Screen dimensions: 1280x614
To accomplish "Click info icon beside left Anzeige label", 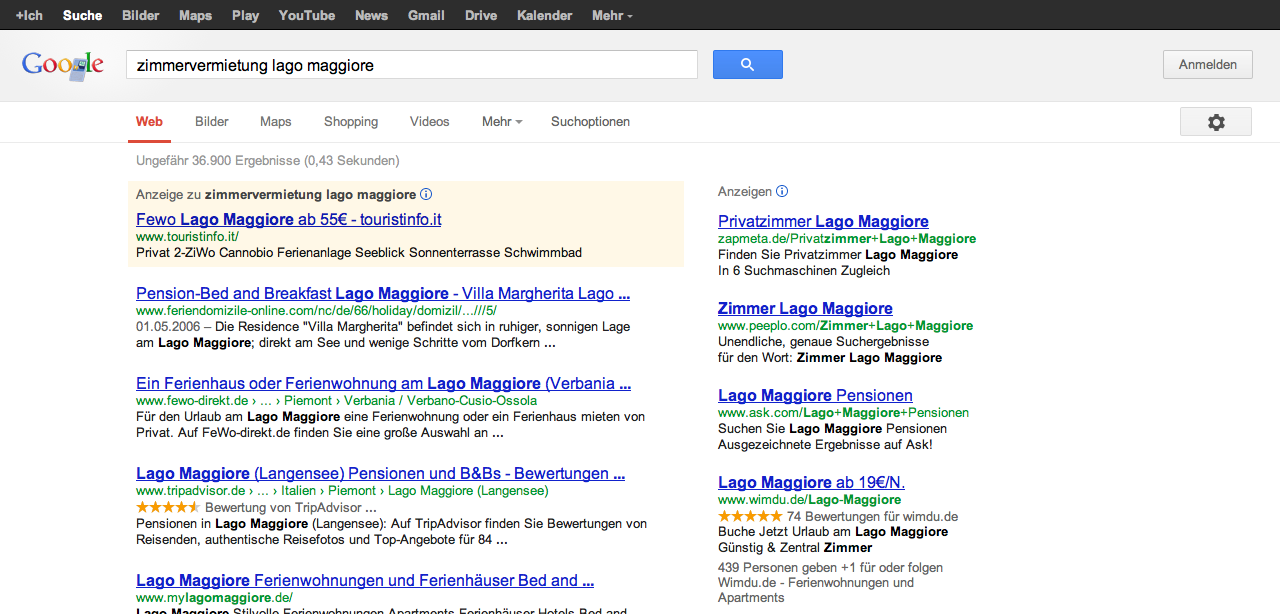I will pyautogui.click(x=426, y=194).
